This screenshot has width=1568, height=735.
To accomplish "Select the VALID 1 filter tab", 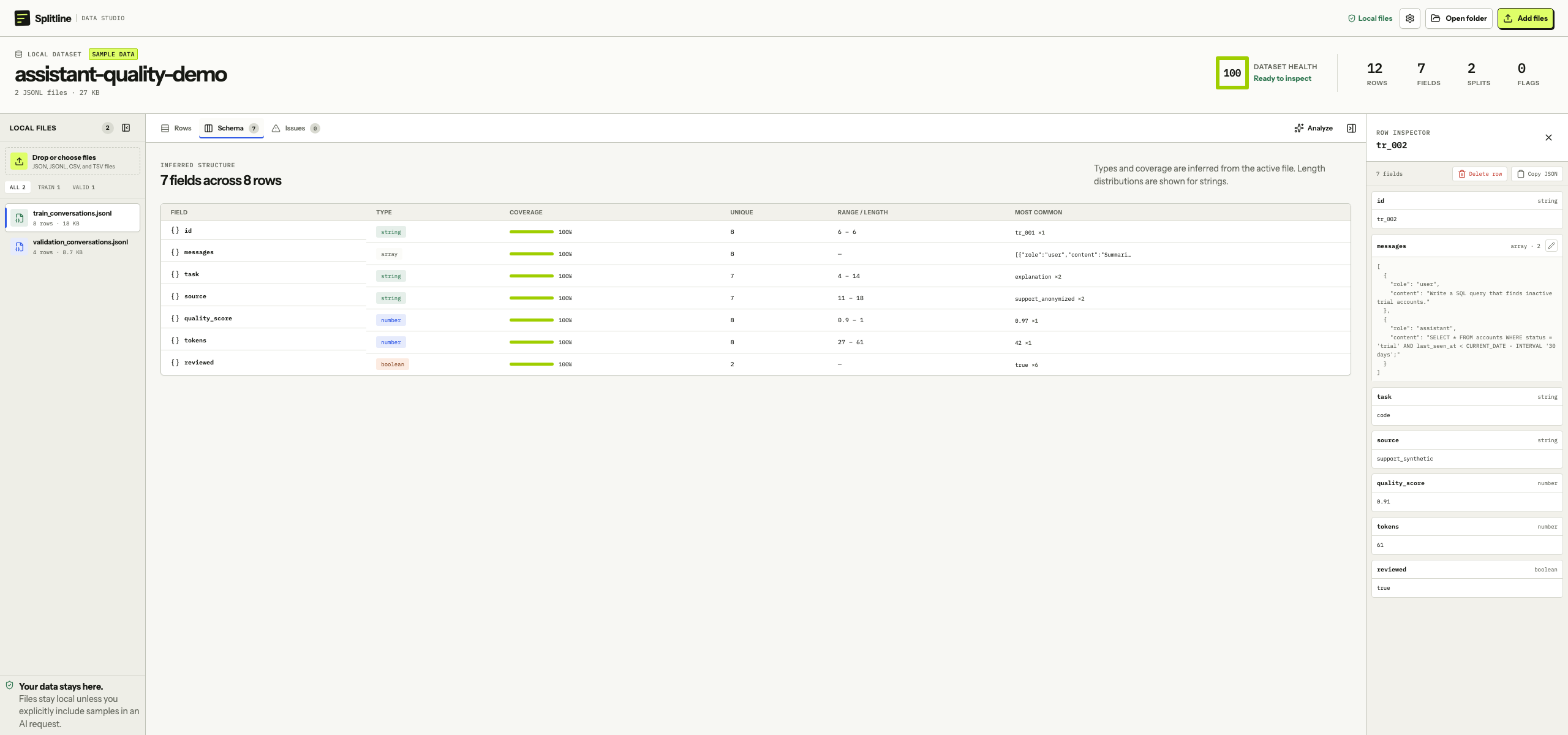I will [x=84, y=187].
